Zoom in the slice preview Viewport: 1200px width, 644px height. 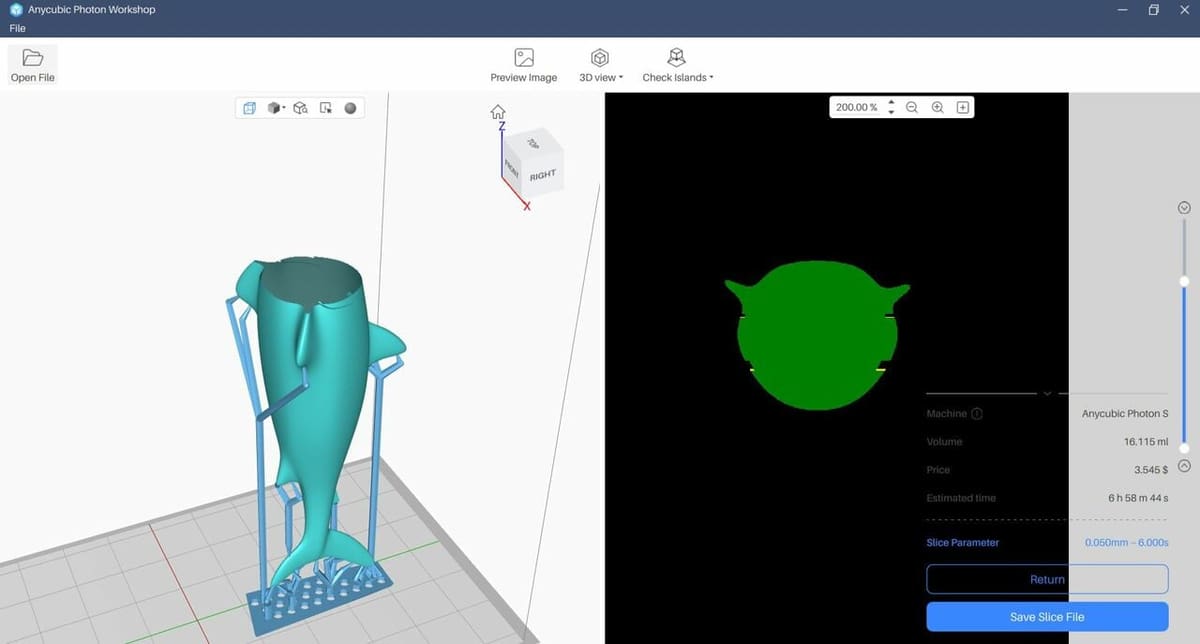pos(937,107)
